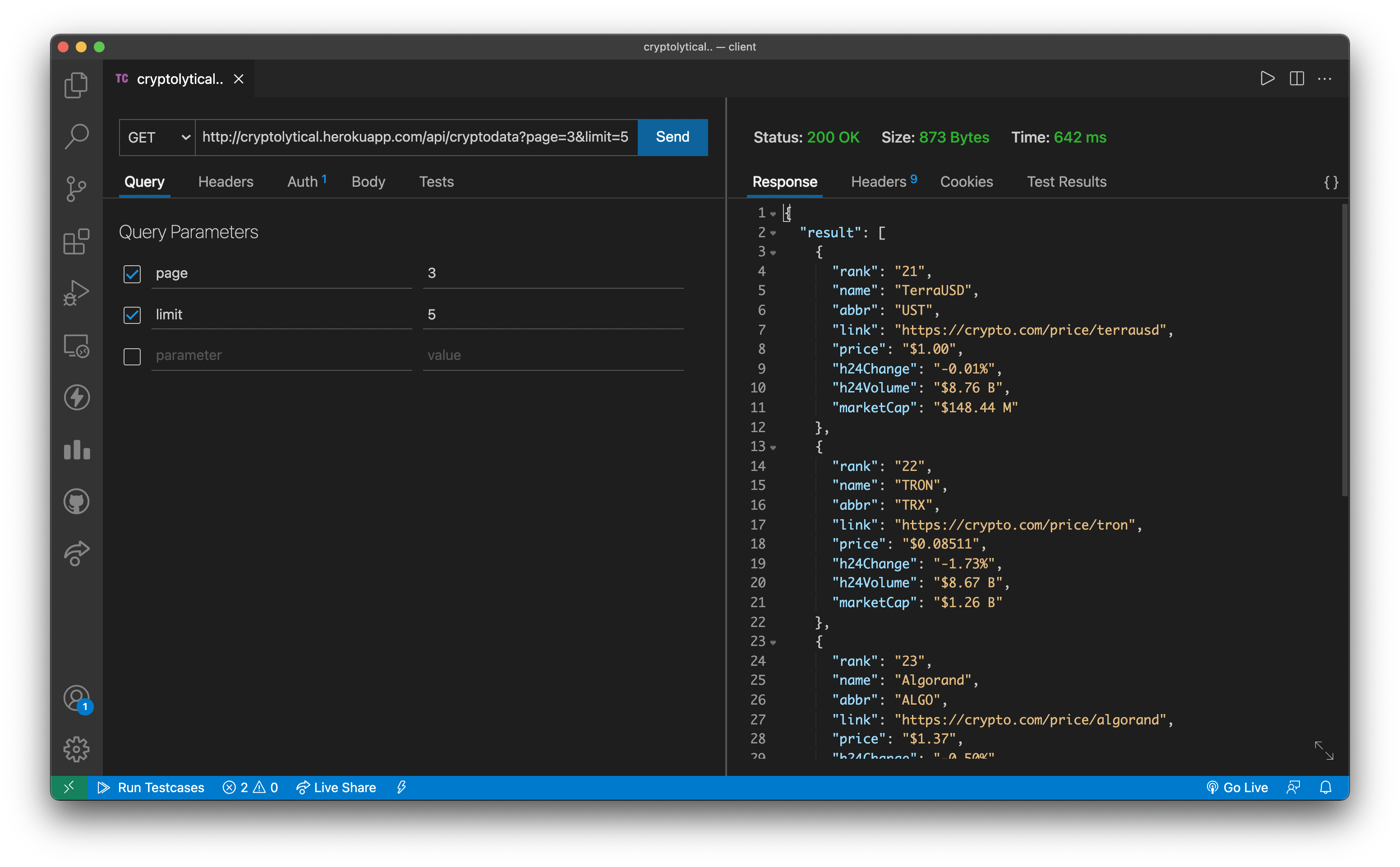This screenshot has width=1400, height=867.
Task: Switch to the request Headers tab
Action: 226,182
